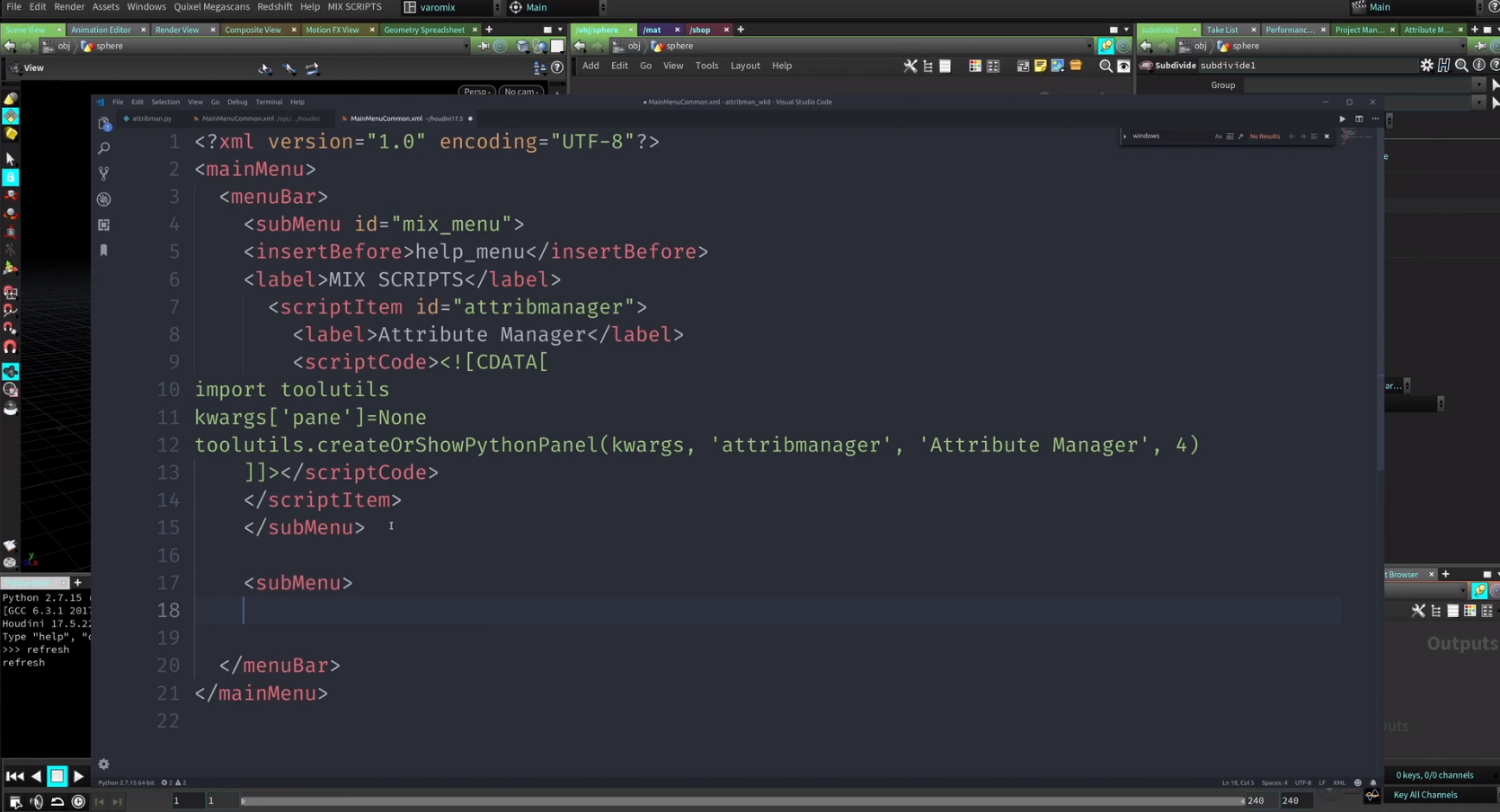Image resolution: width=1500 pixels, height=812 pixels.
Task: Toggle Match Whole Word in find widget
Action: [1229, 137]
